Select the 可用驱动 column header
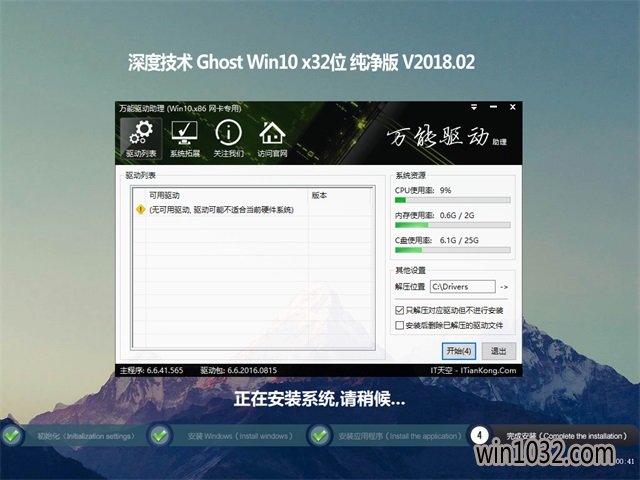 [x=165, y=195]
